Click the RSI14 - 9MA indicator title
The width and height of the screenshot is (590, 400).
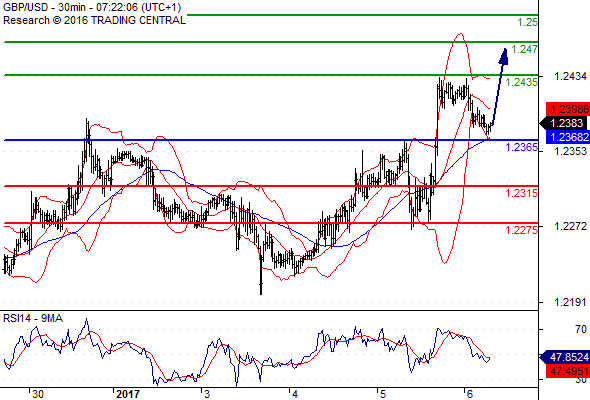(x=33, y=318)
